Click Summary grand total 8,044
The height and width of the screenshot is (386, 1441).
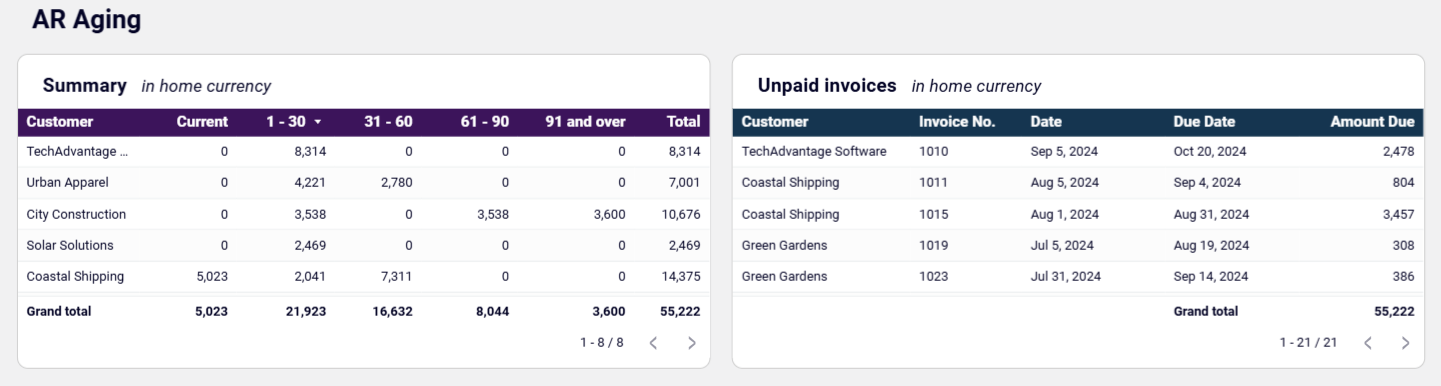[x=493, y=311]
